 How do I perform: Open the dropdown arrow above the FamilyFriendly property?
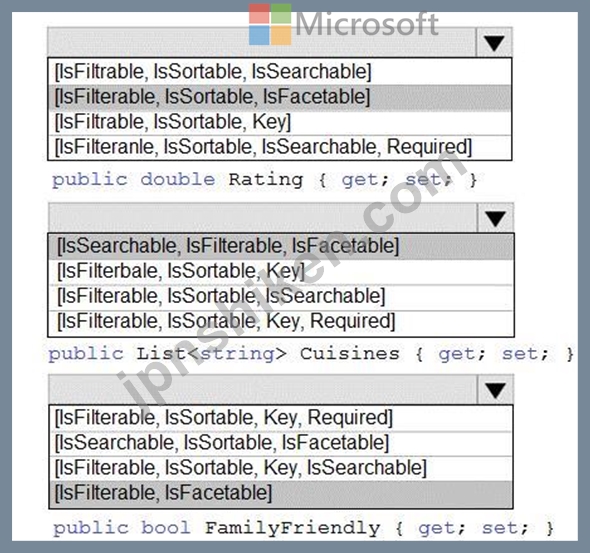point(495,390)
